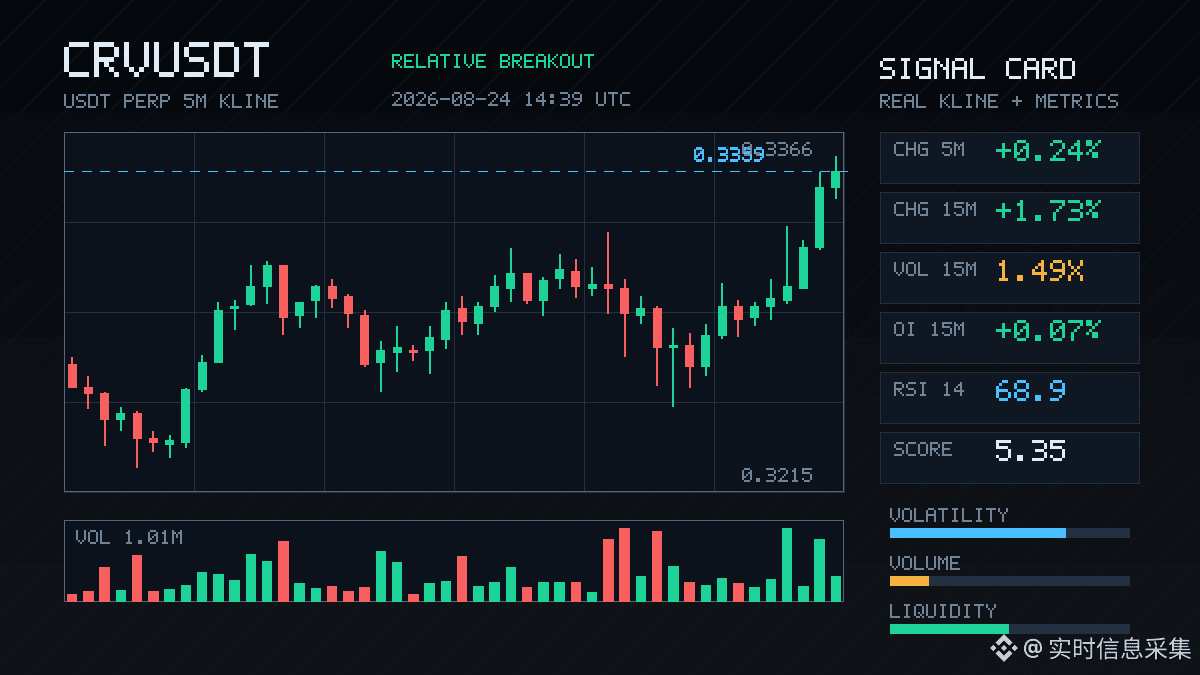Select the VOL 15M 1.49X metric card
1200x675 pixels.
click(1010, 278)
